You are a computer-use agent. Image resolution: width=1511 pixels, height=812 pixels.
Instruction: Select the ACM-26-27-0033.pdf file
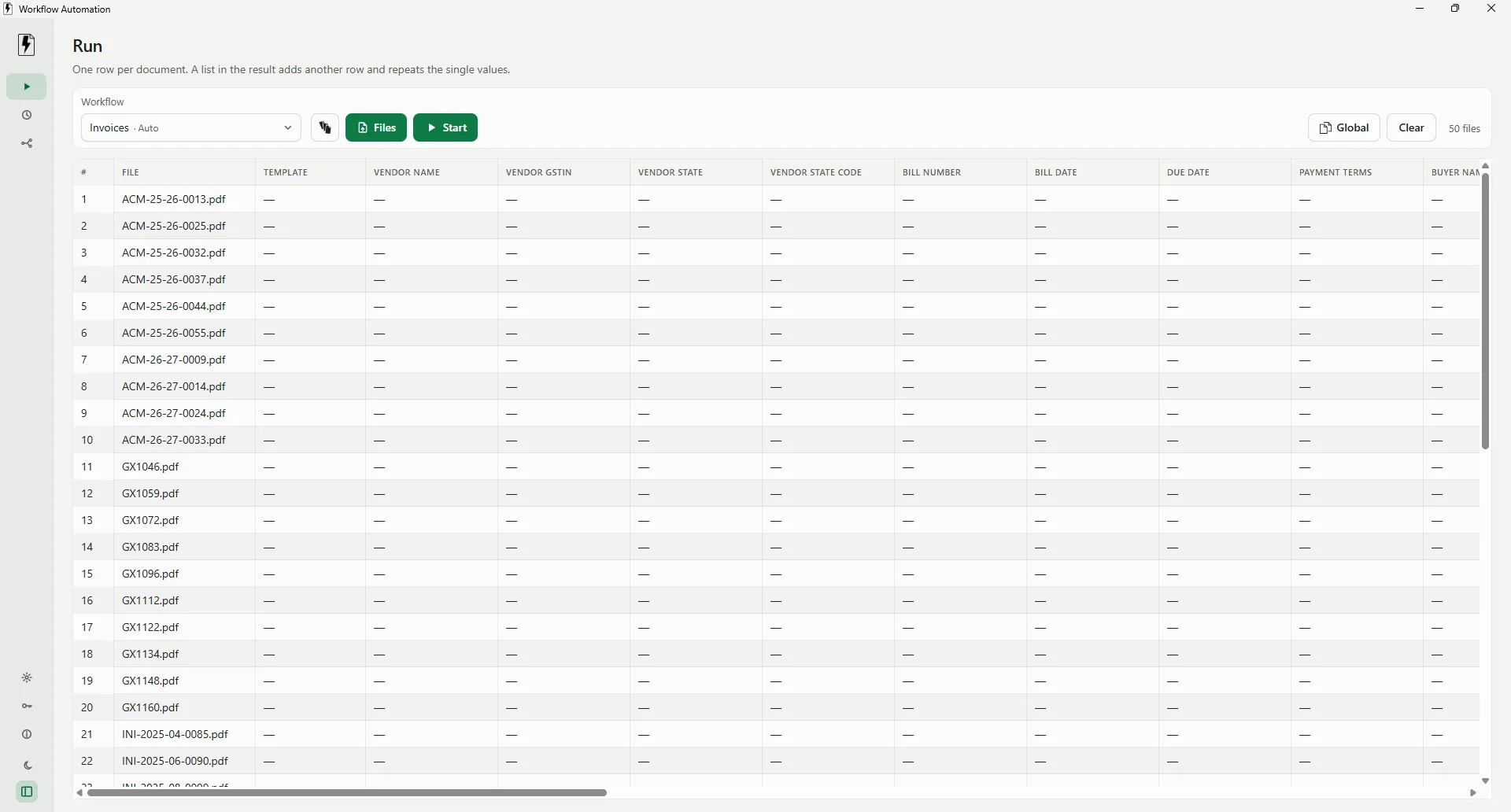tap(174, 441)
